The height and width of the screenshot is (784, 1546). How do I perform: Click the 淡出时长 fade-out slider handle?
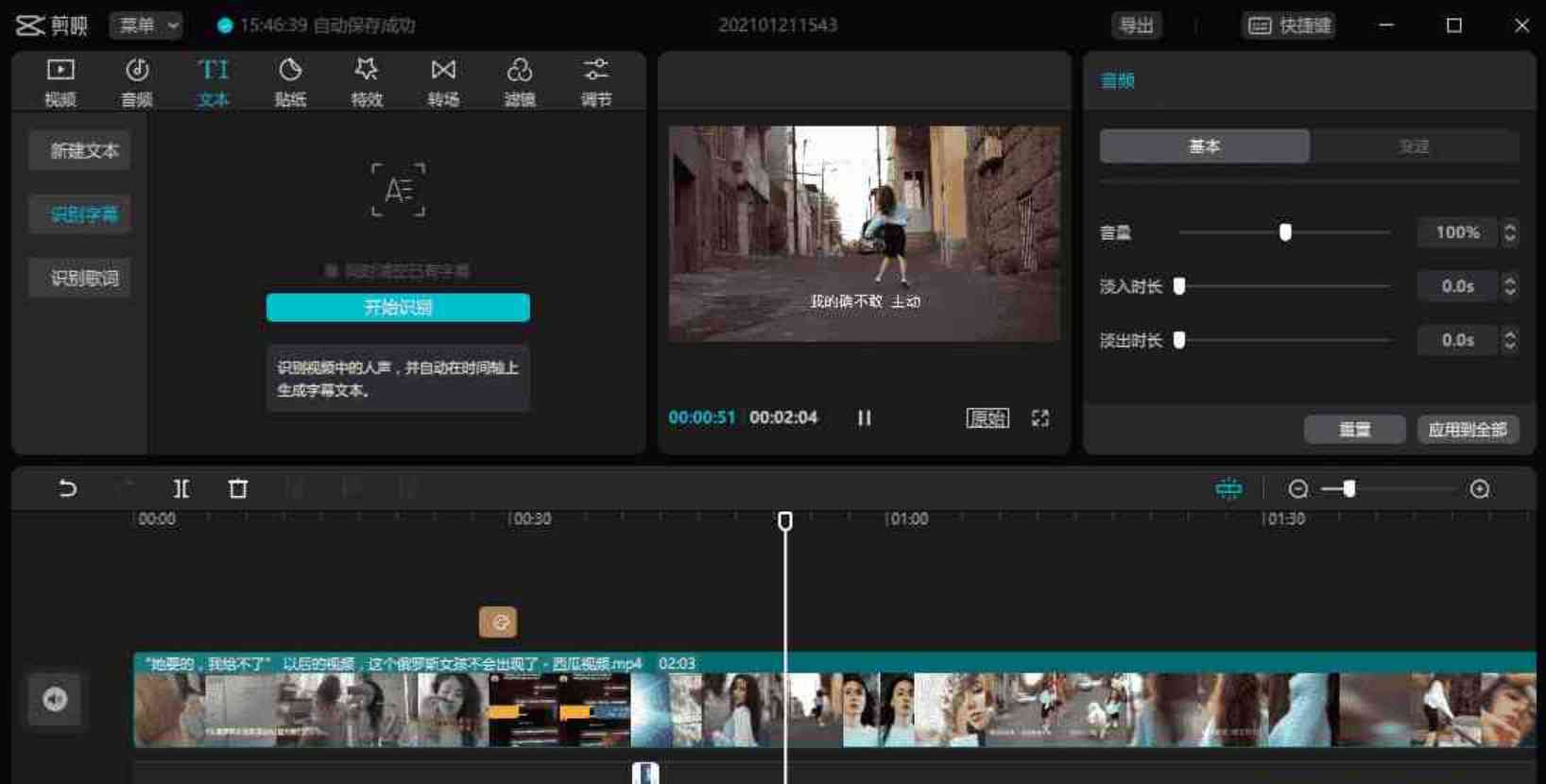tap(1179, 340)
